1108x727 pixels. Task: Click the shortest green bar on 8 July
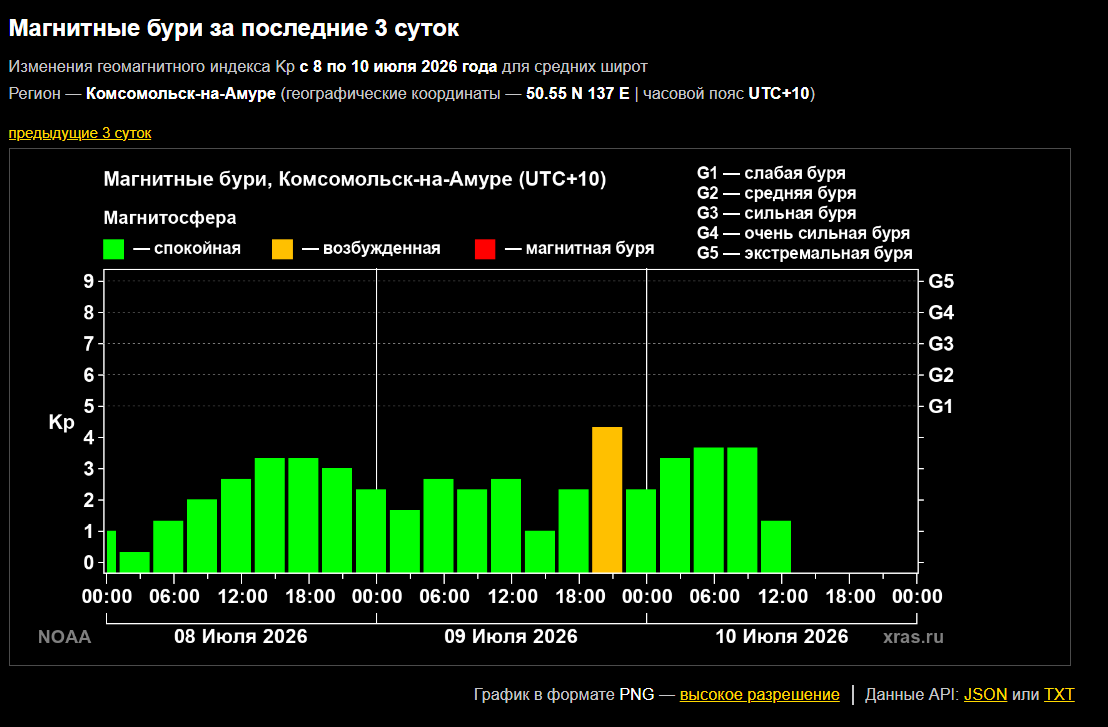coord(134,562)
